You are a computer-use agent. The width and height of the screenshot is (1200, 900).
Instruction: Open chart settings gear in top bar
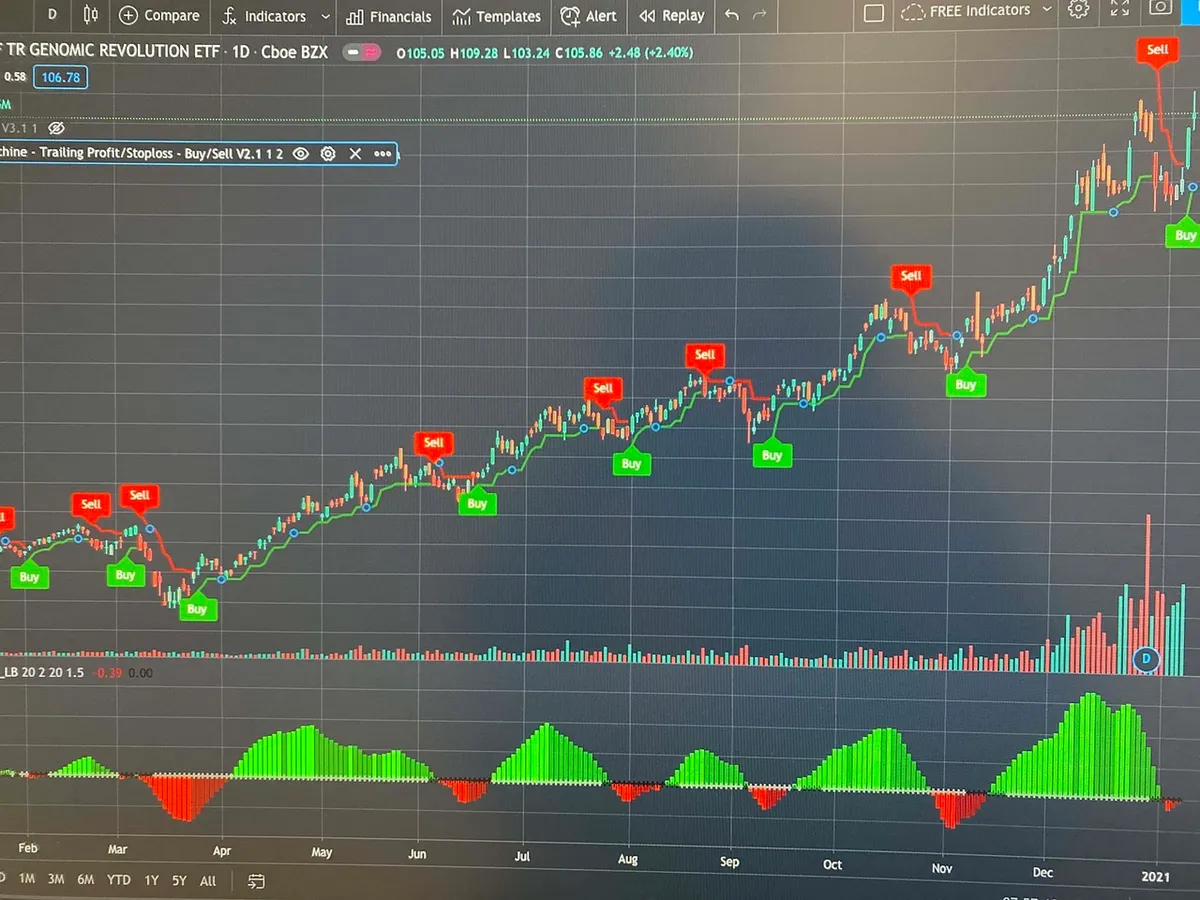point(1078,10)
